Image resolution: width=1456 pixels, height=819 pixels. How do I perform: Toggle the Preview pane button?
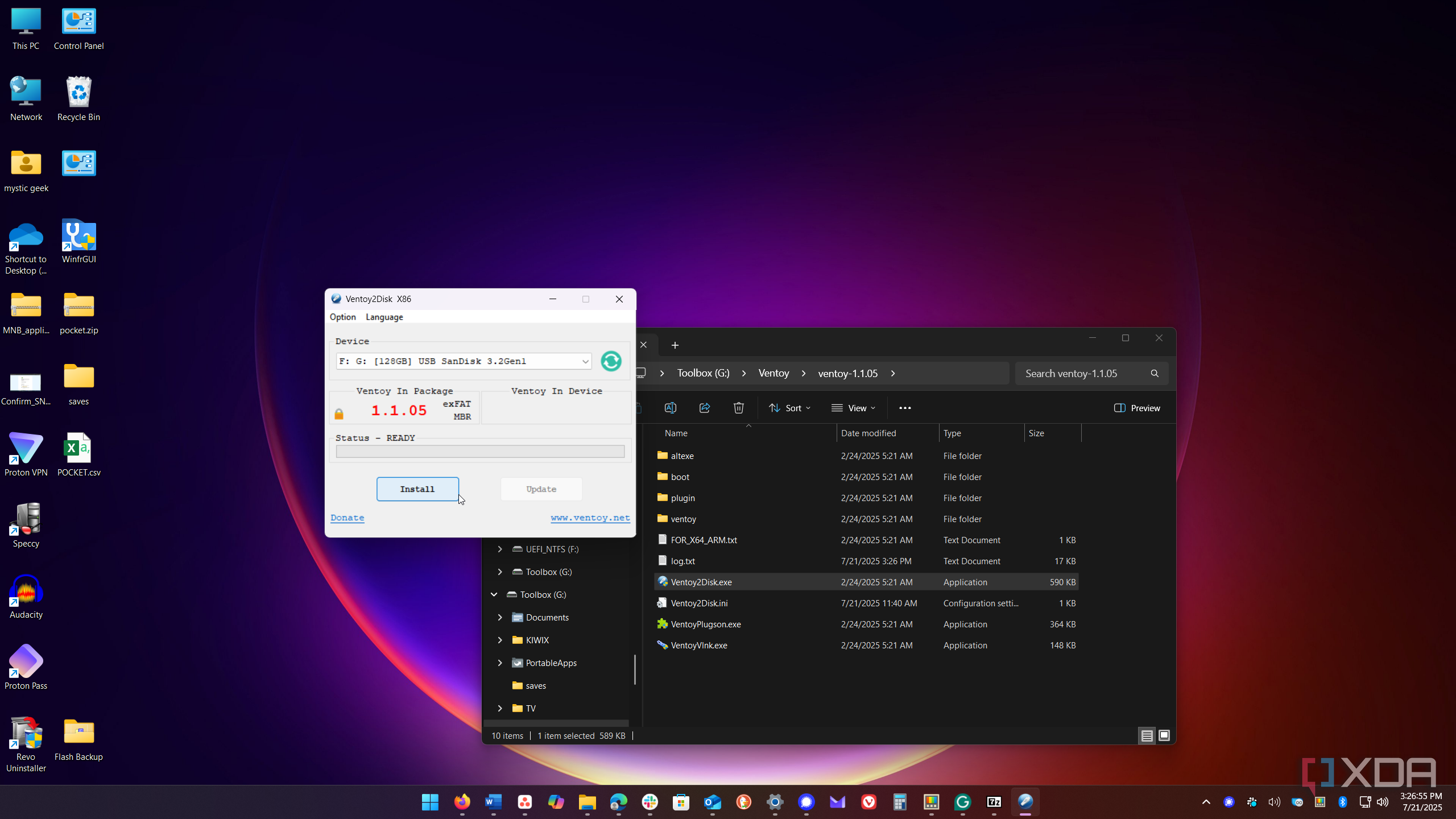(x=1137, y=408)
